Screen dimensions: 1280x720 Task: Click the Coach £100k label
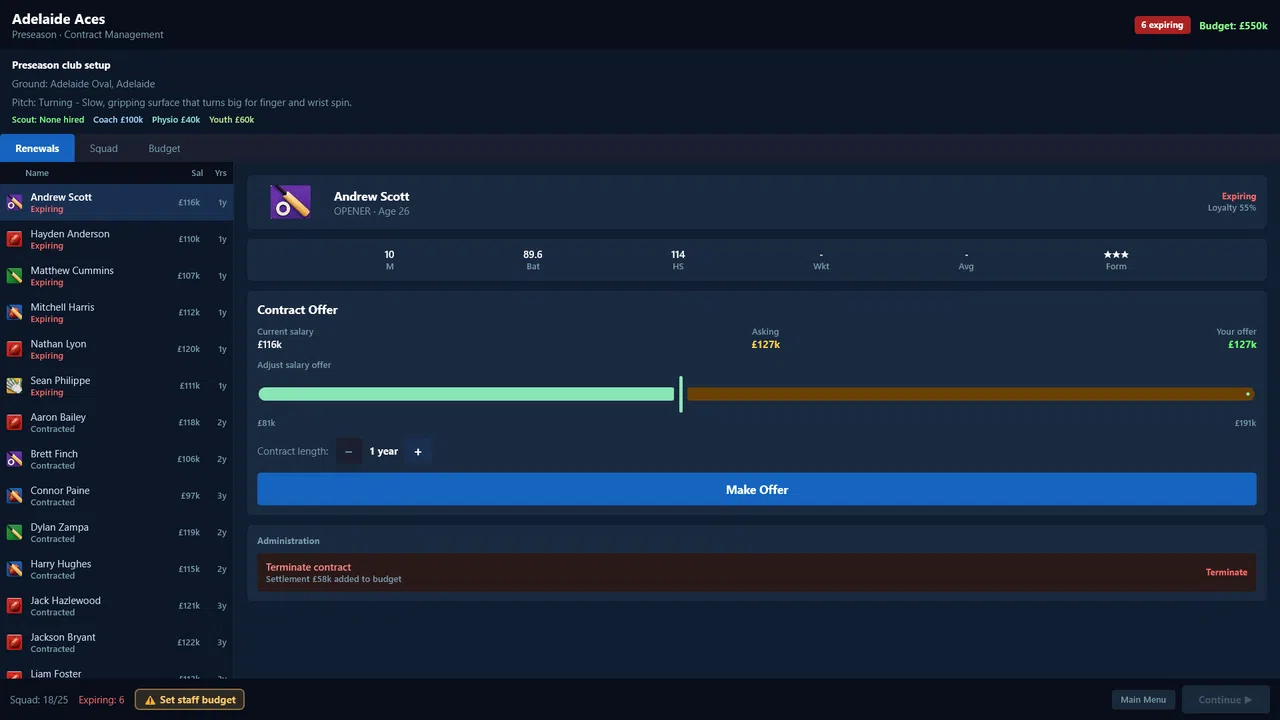coord(118,120)
